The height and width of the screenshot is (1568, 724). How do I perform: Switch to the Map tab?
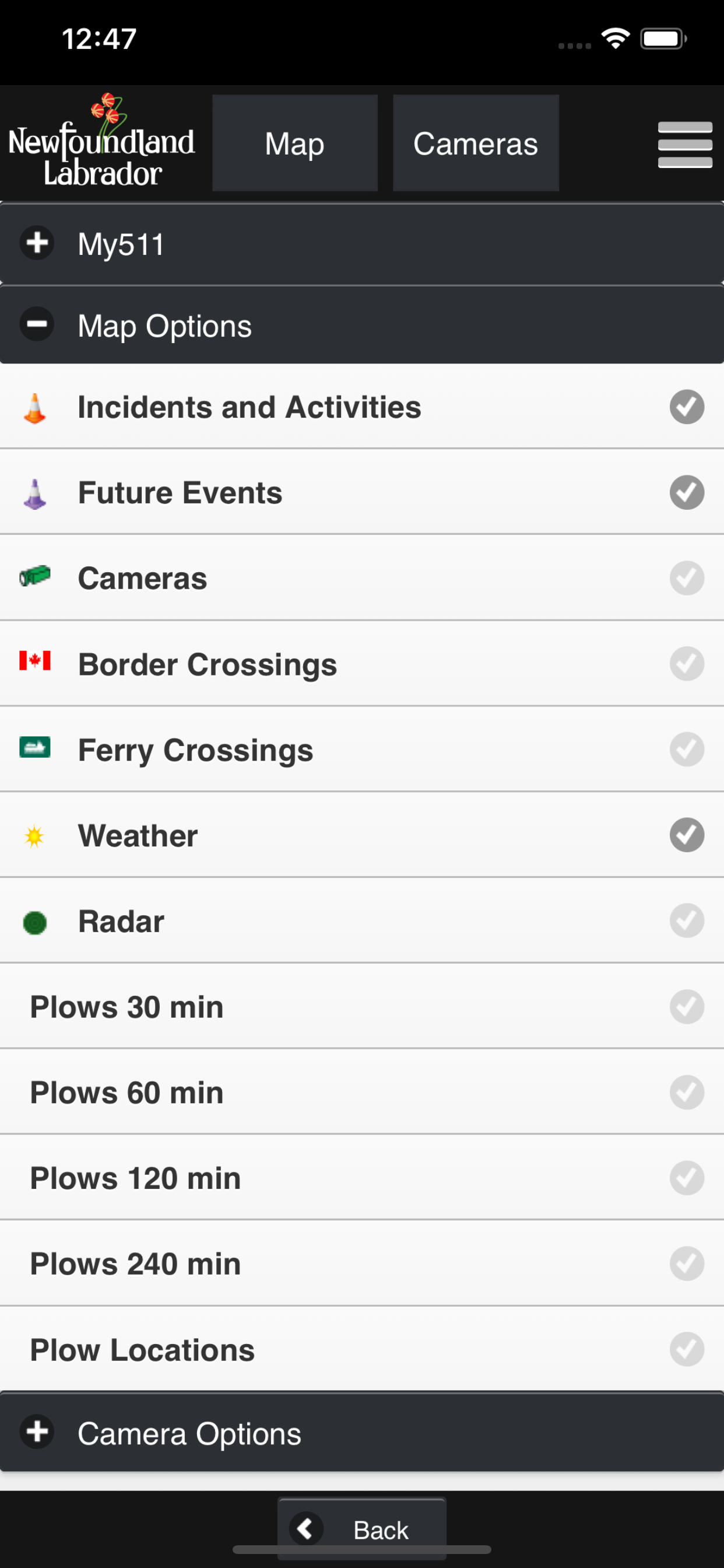(294, 143)
